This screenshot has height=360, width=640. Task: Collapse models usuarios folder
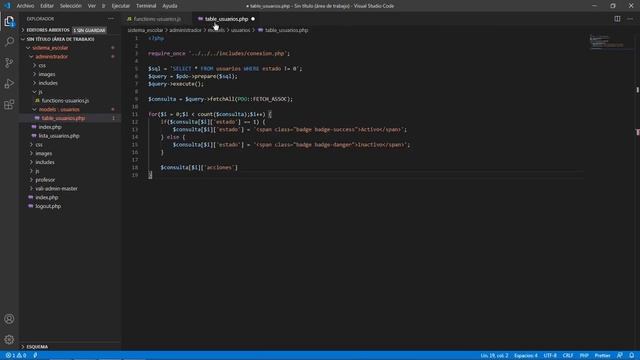tap(70, 109)
